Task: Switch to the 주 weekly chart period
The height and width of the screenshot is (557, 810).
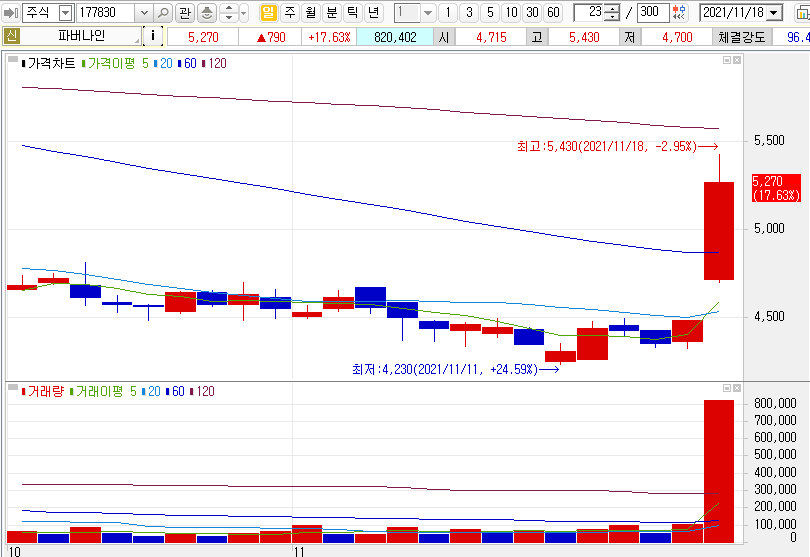Action: tap(290, 12)
